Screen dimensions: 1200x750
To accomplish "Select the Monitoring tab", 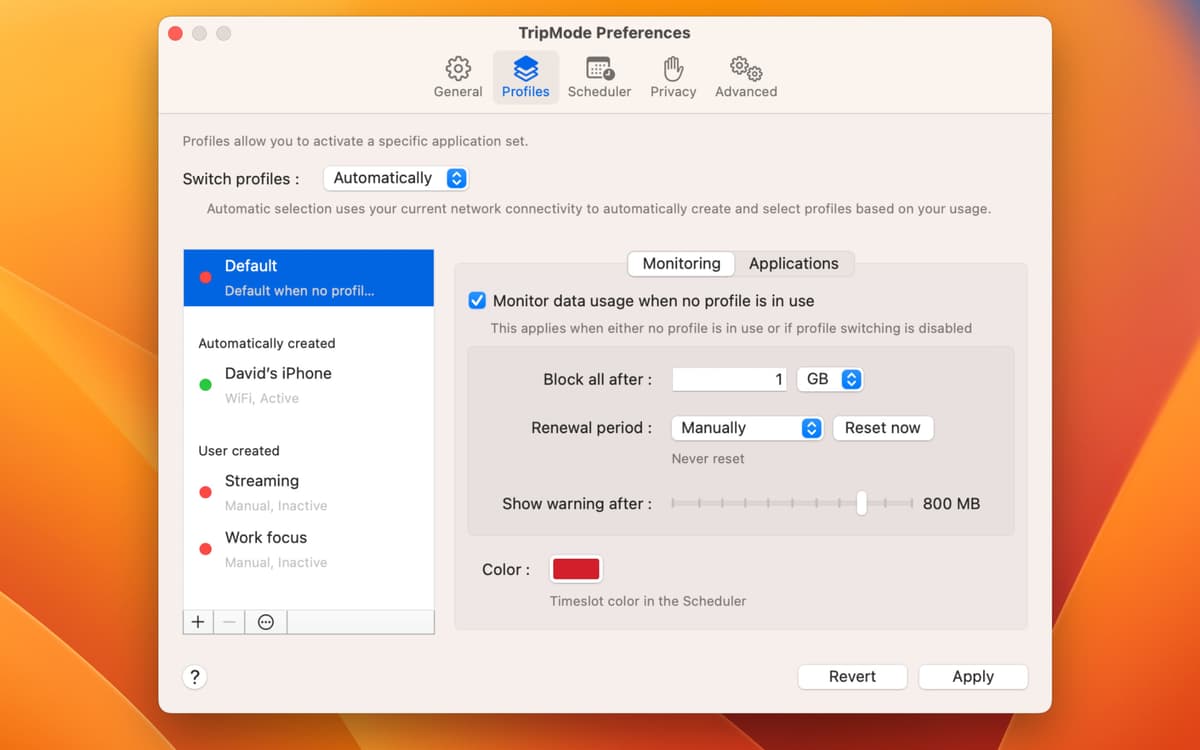I will click(x=681, y=264).
